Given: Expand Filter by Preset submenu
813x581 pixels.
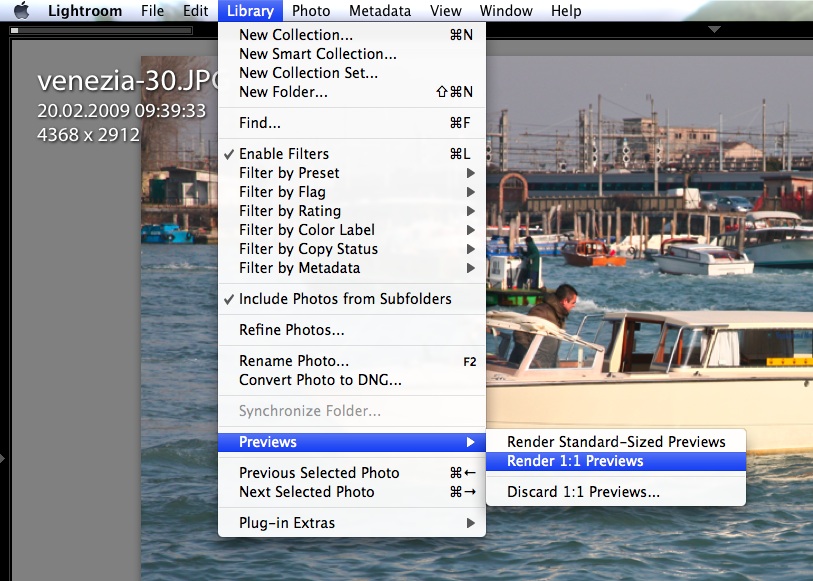Looking at the screenshot, I should click(289, 173).
